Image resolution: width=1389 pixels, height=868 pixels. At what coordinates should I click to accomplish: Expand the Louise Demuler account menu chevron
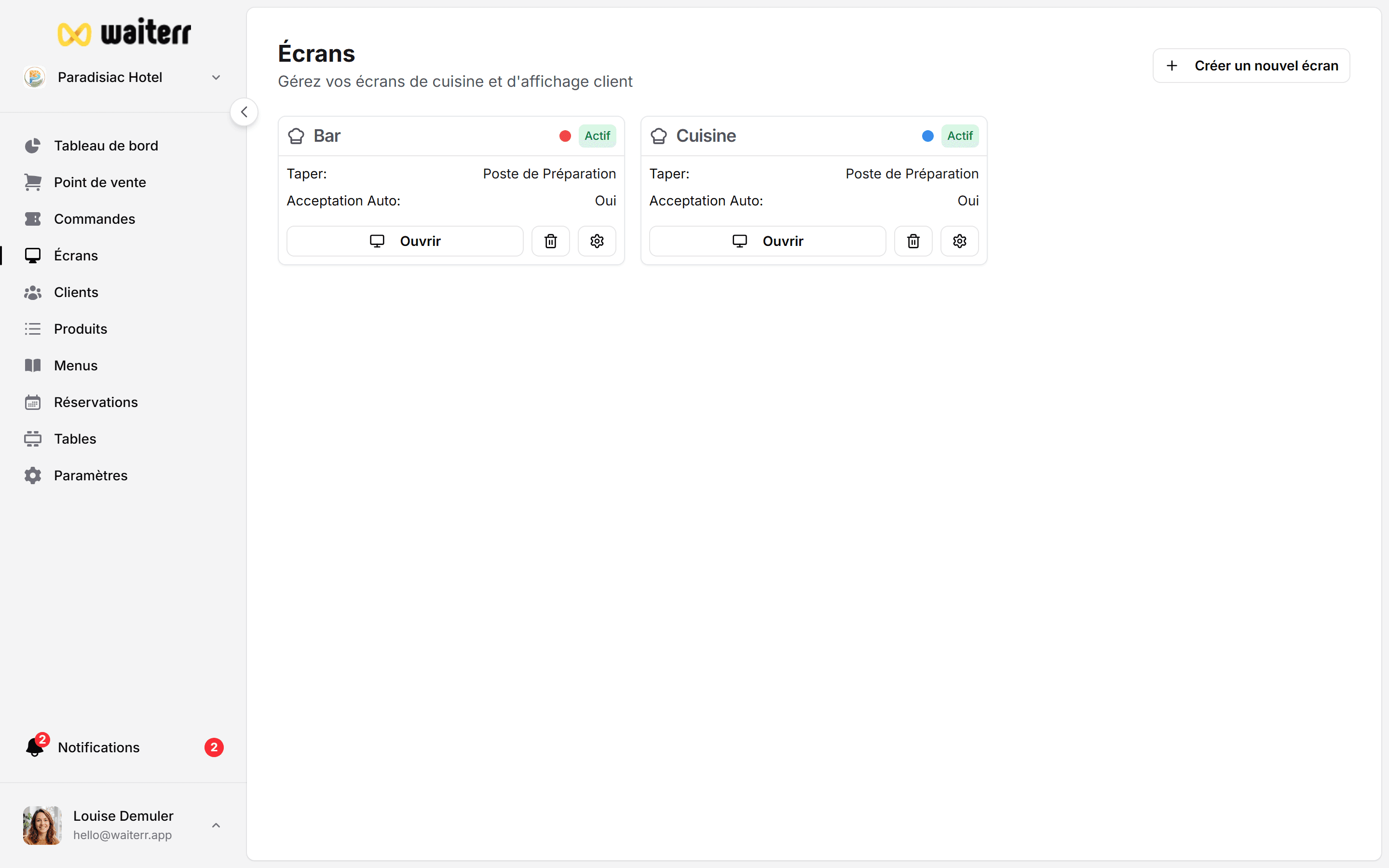coord(216,826)
